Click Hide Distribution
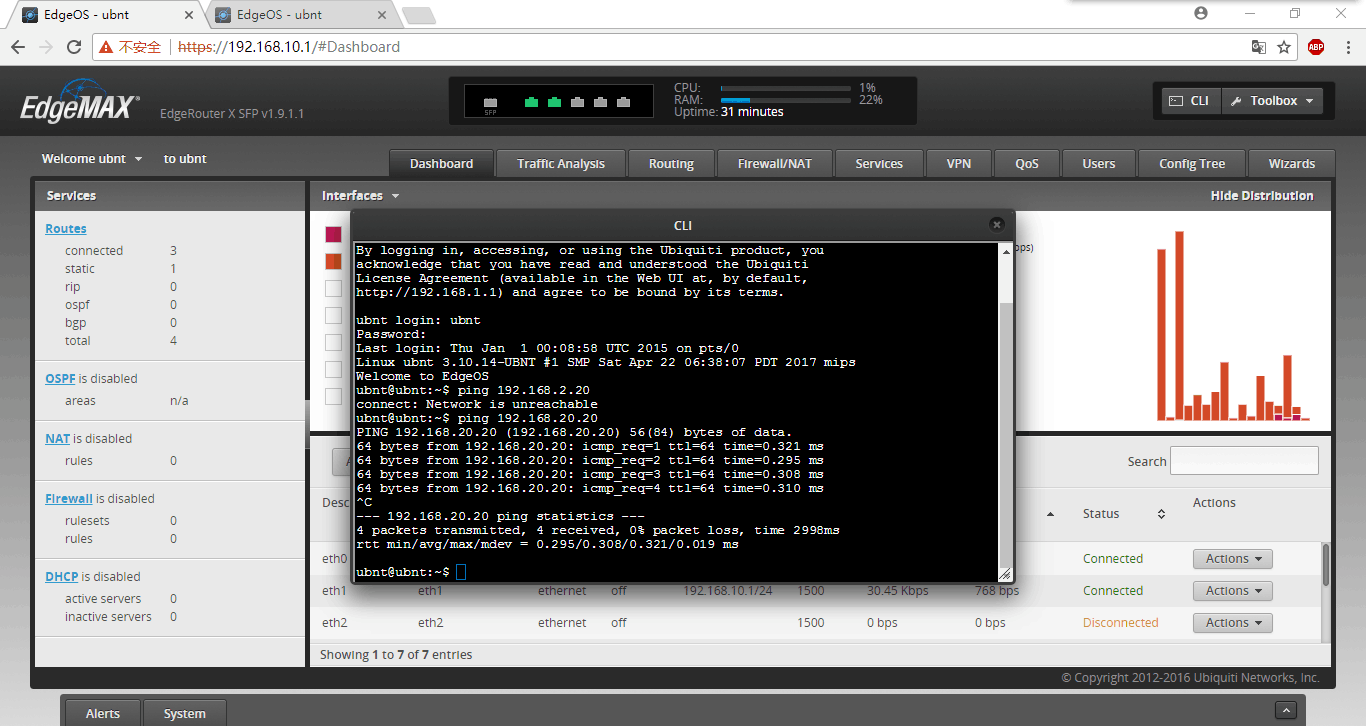1366x726 pixels. (1262, 196)
